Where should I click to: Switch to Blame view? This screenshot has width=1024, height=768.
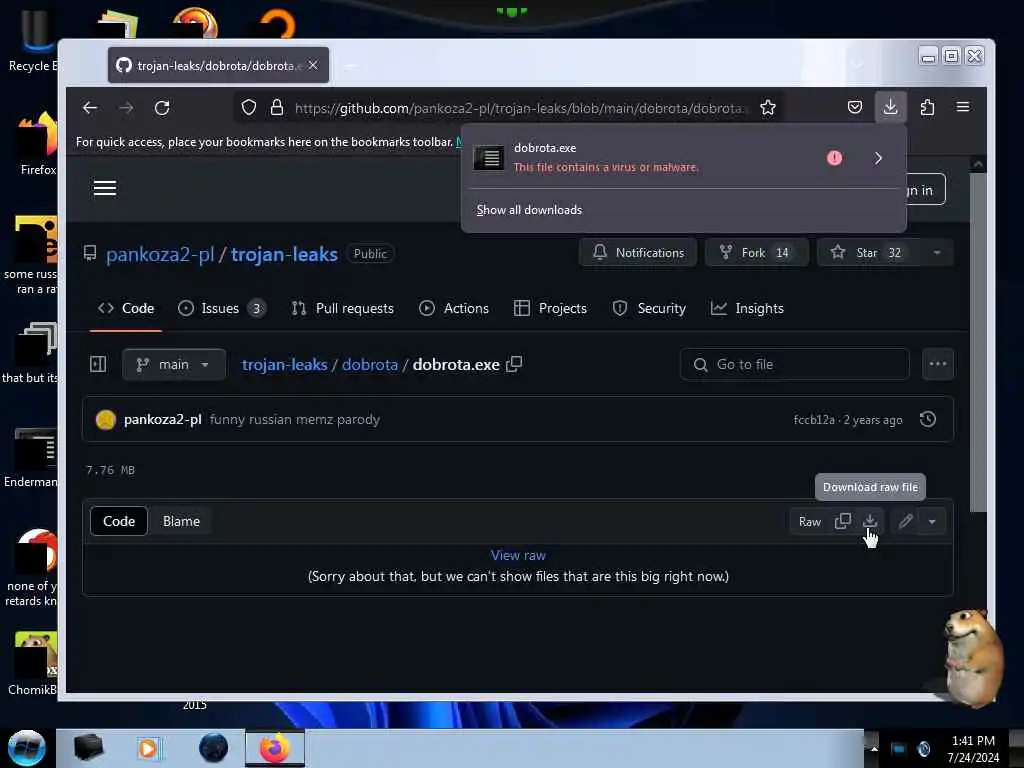(181, 521)
